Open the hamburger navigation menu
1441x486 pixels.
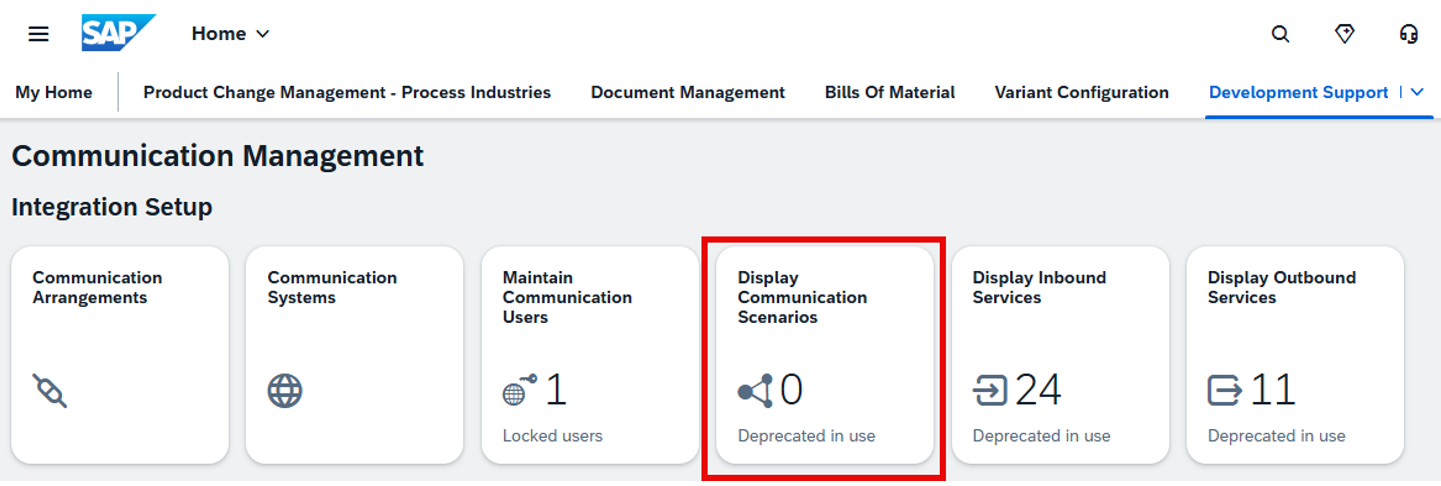[38, 34]
